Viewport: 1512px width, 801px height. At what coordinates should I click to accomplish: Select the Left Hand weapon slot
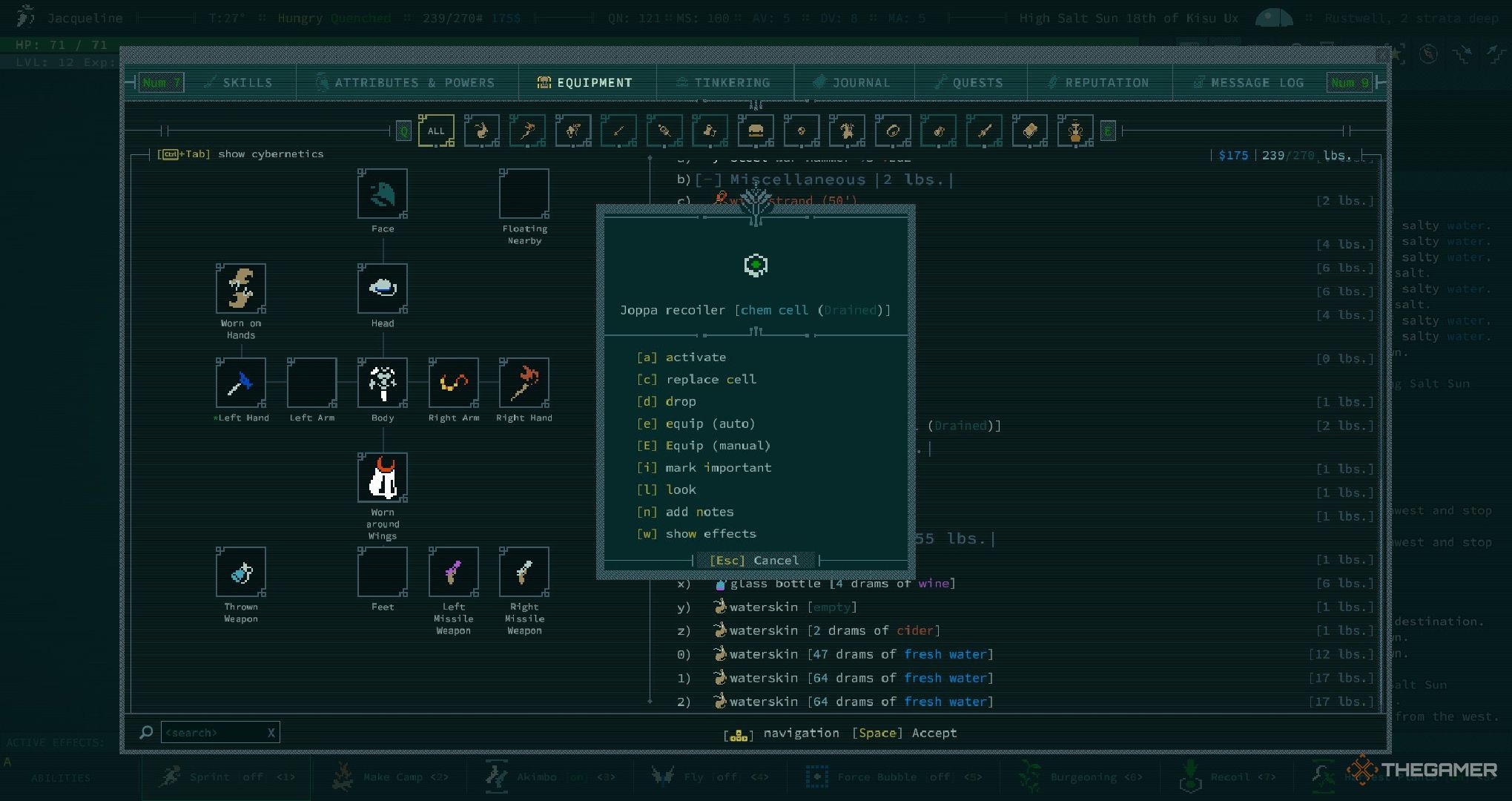(241, 383)
